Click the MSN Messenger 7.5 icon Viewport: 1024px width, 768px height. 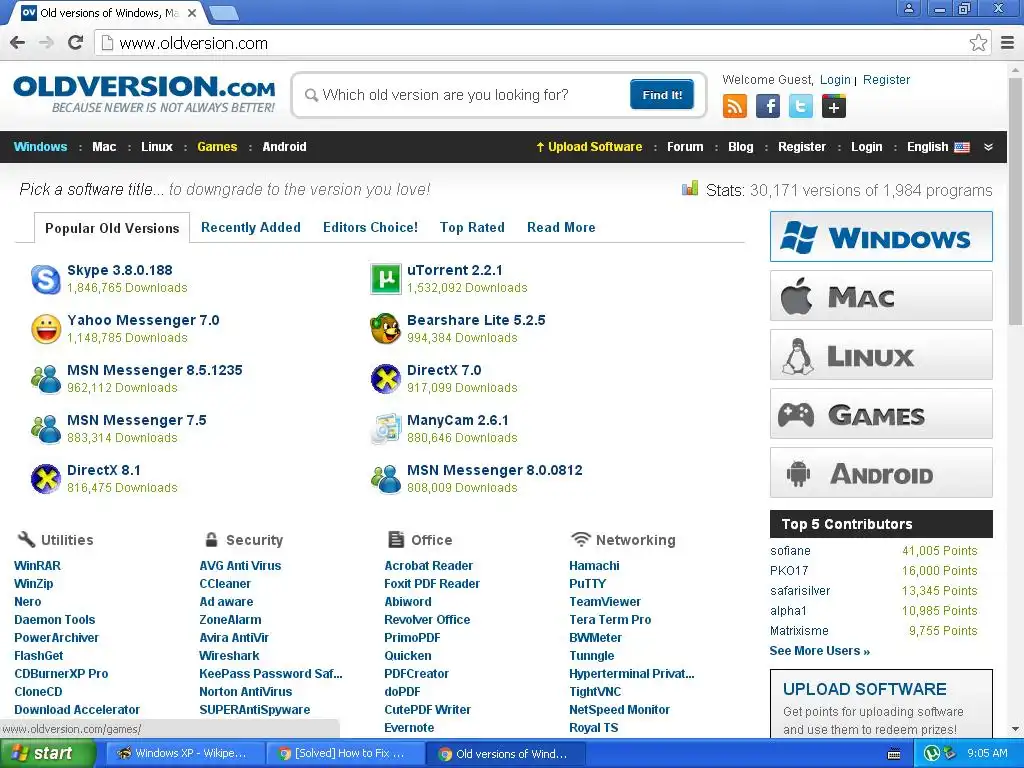click(x=46, y=428)
